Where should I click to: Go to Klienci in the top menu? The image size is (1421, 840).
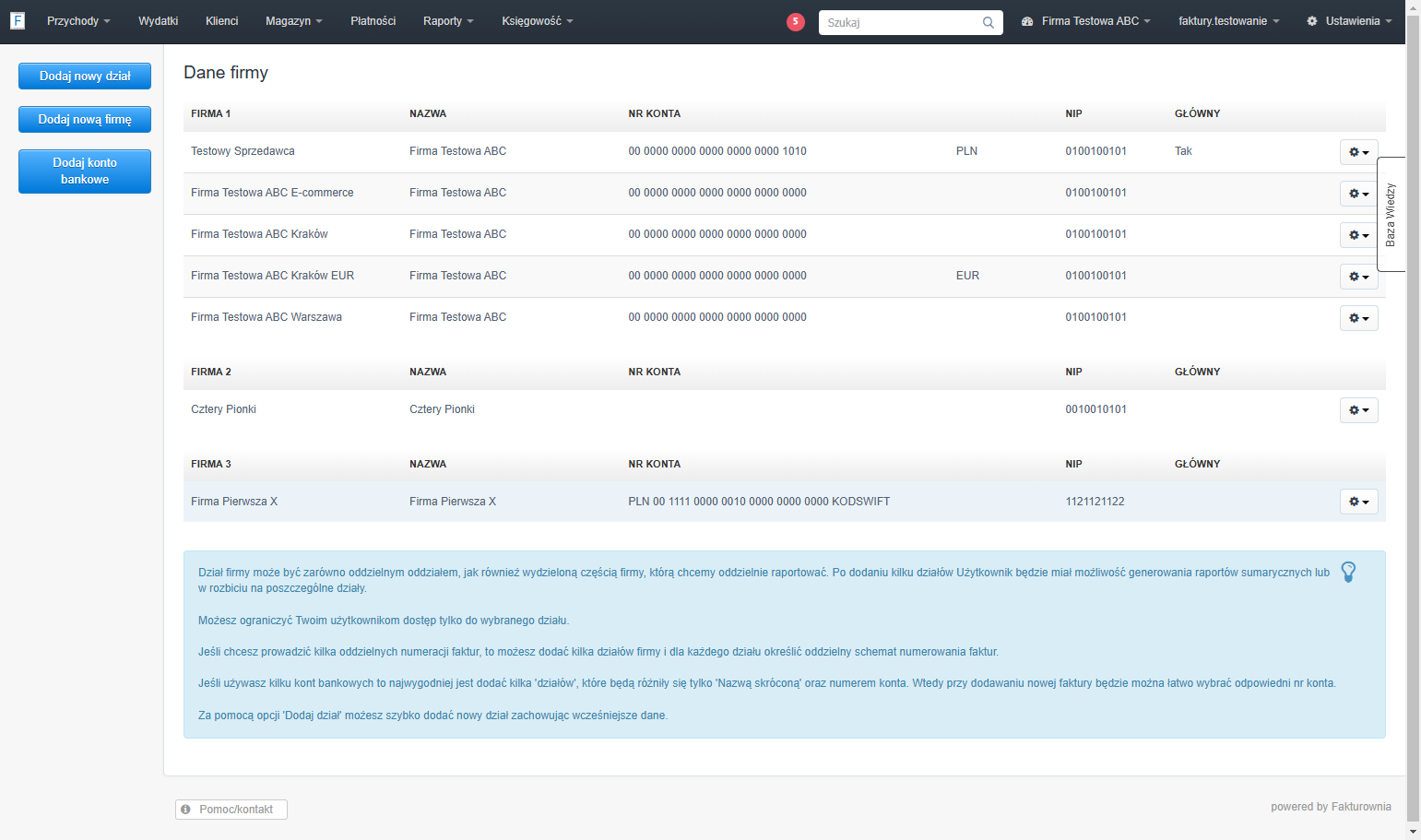[x=222, y=21]
